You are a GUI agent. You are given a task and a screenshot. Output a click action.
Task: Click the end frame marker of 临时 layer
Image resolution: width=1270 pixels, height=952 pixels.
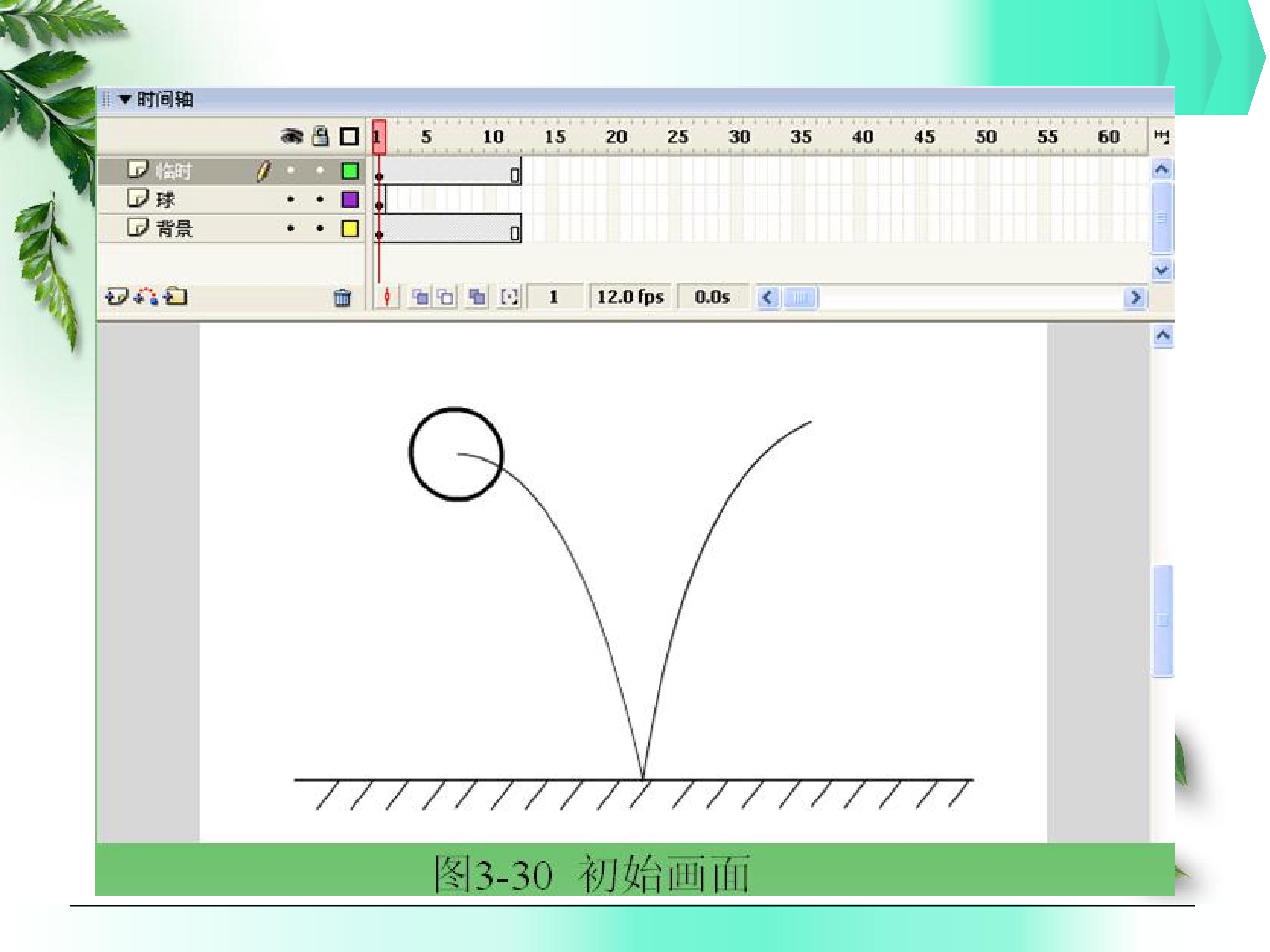pyautogui.click(x=515, y=175)
